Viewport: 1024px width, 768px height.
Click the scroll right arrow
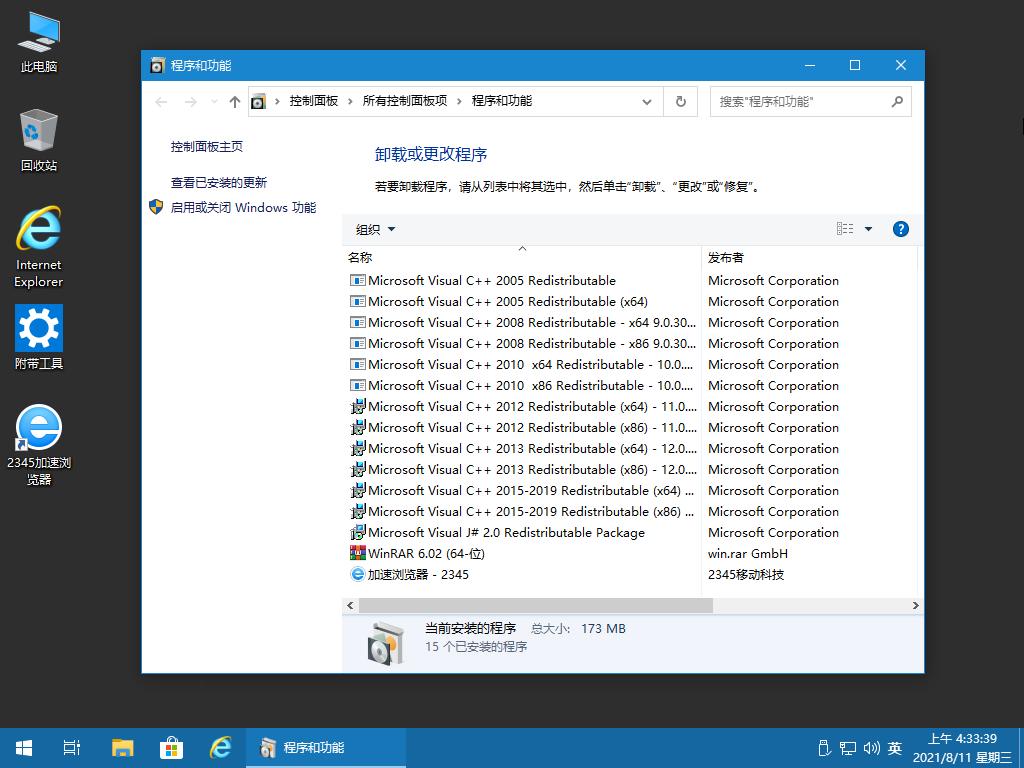(915, 605)
